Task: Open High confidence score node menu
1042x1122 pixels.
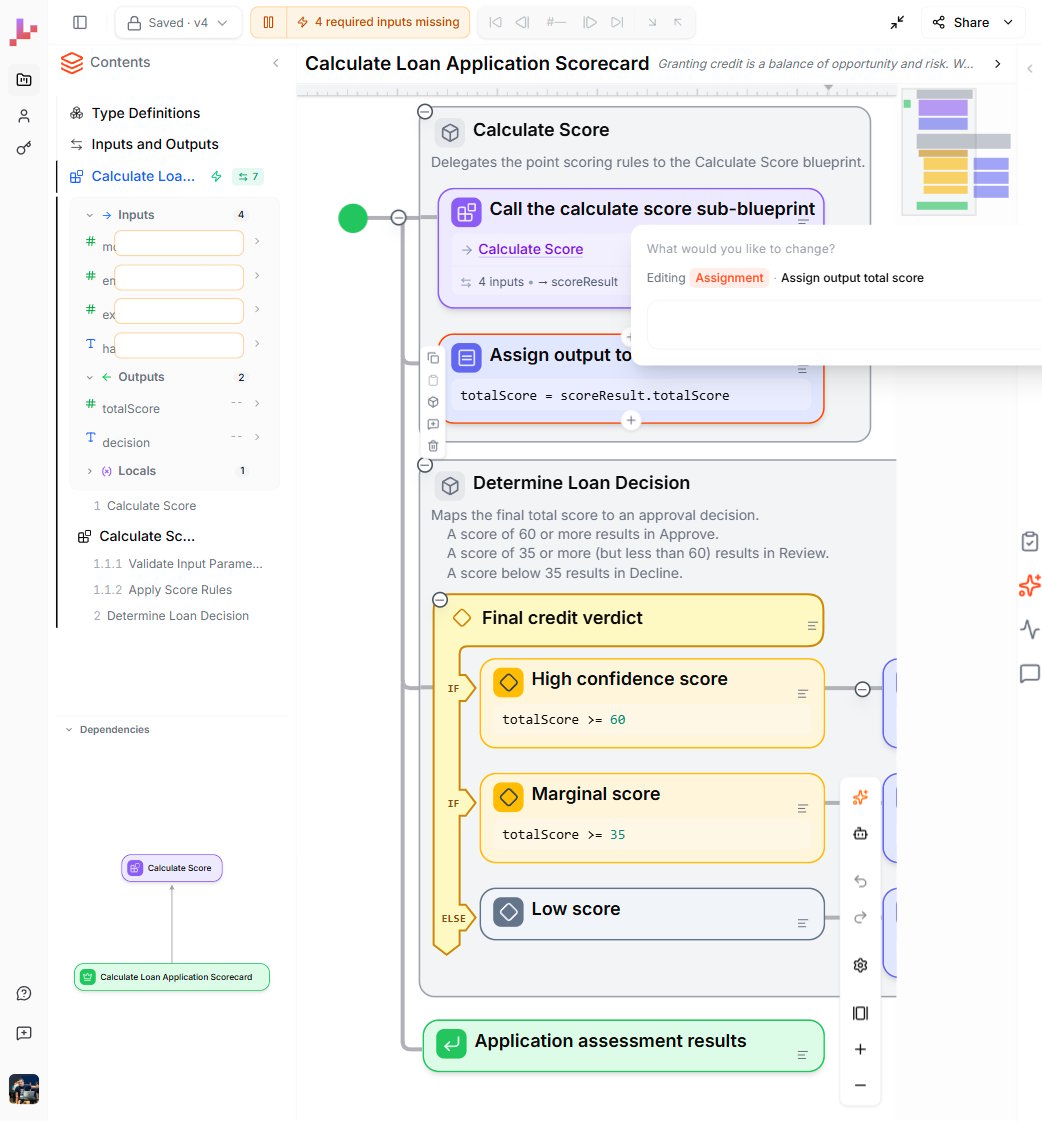Action: pos(802,694)
